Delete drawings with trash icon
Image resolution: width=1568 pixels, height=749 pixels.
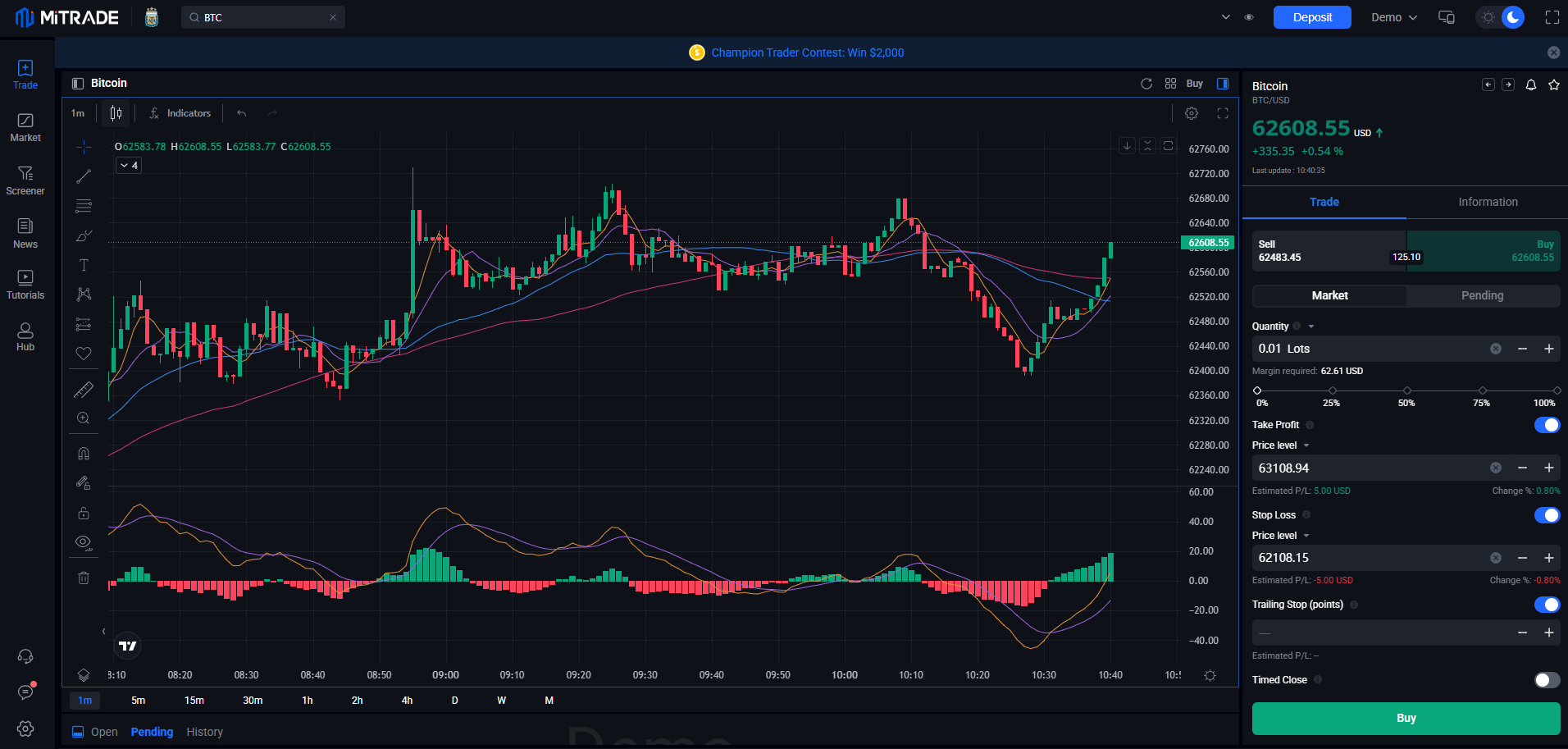coord(84,578)
